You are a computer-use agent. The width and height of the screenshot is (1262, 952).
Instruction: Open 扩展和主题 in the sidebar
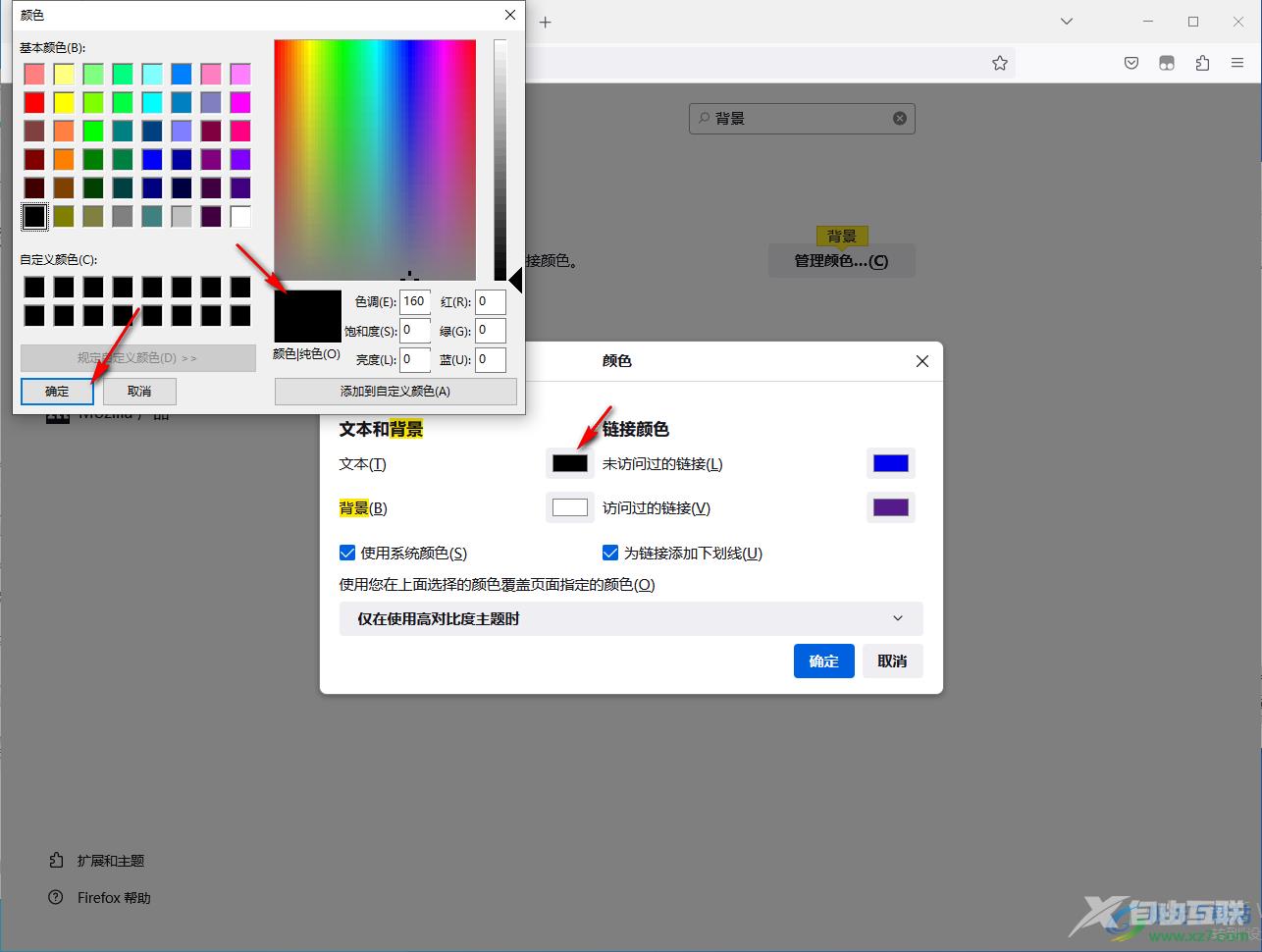click(x=97, y=861)
